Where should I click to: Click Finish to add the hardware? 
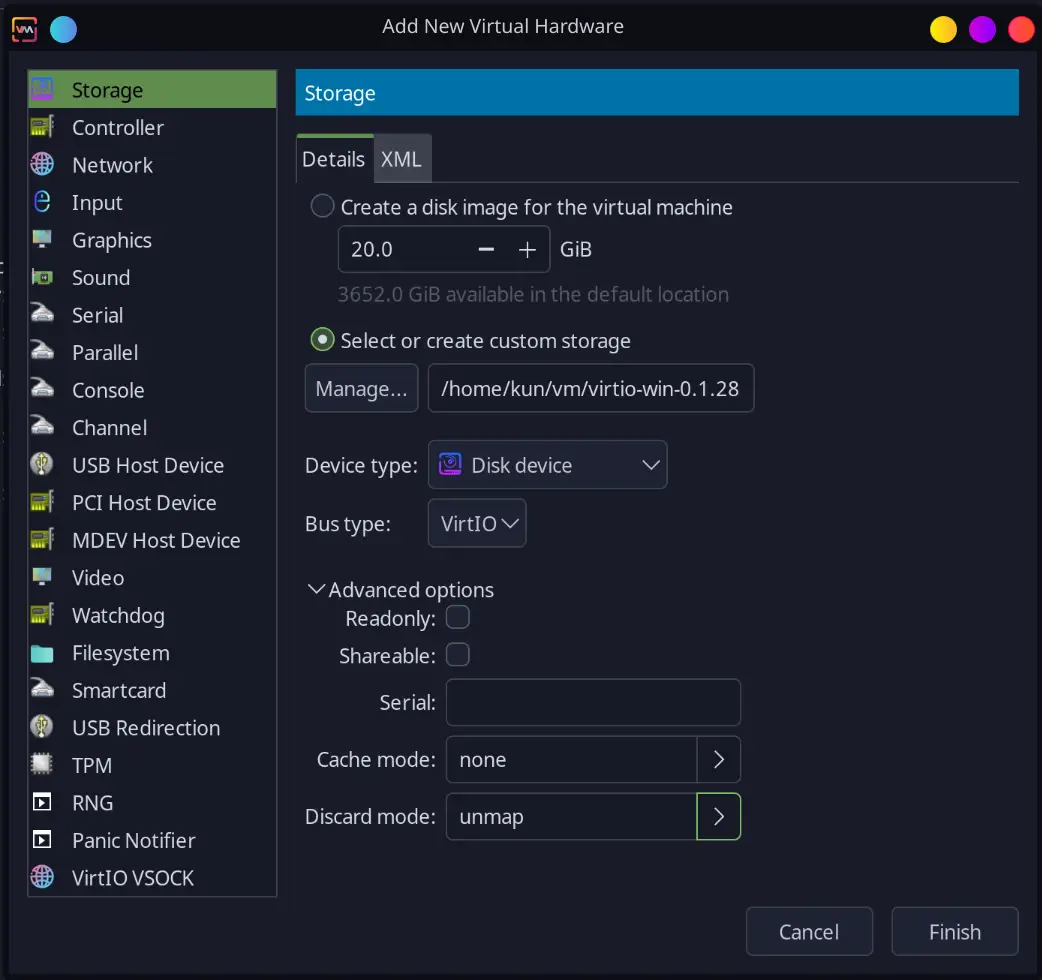pos(954,932)
